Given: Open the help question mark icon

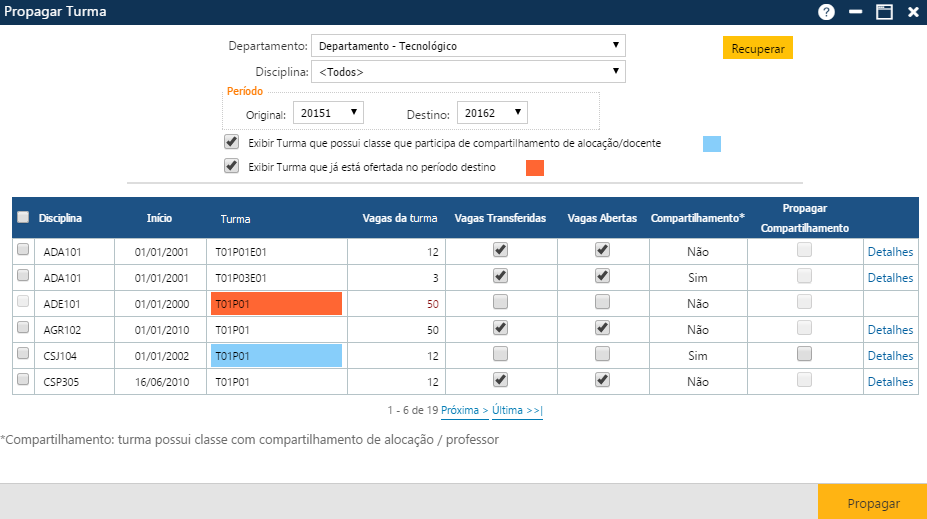Looking at the screenshot, I should coord(826,12).
